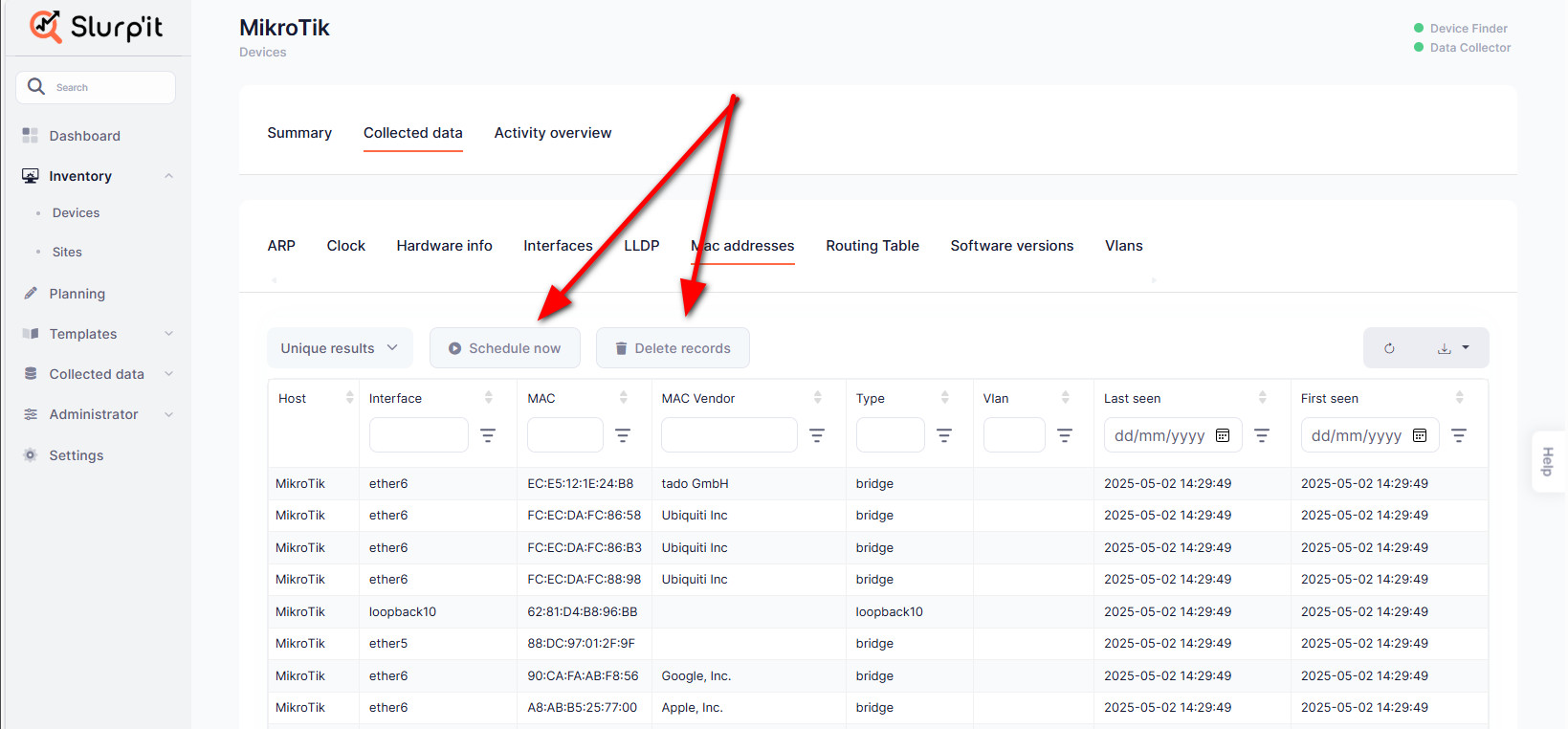Open filter options for Last seen
Image resolution: width=1568 pixels, height=729 pixels.
click(1262, 435)
